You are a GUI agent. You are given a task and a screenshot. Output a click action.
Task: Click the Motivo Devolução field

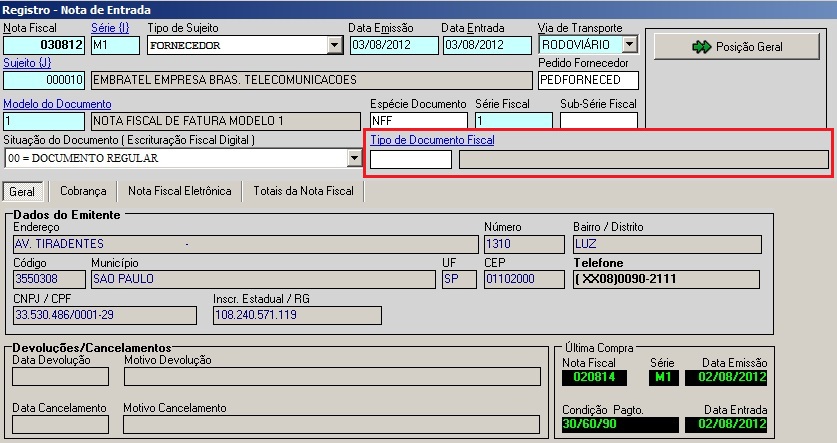(332, 376)
